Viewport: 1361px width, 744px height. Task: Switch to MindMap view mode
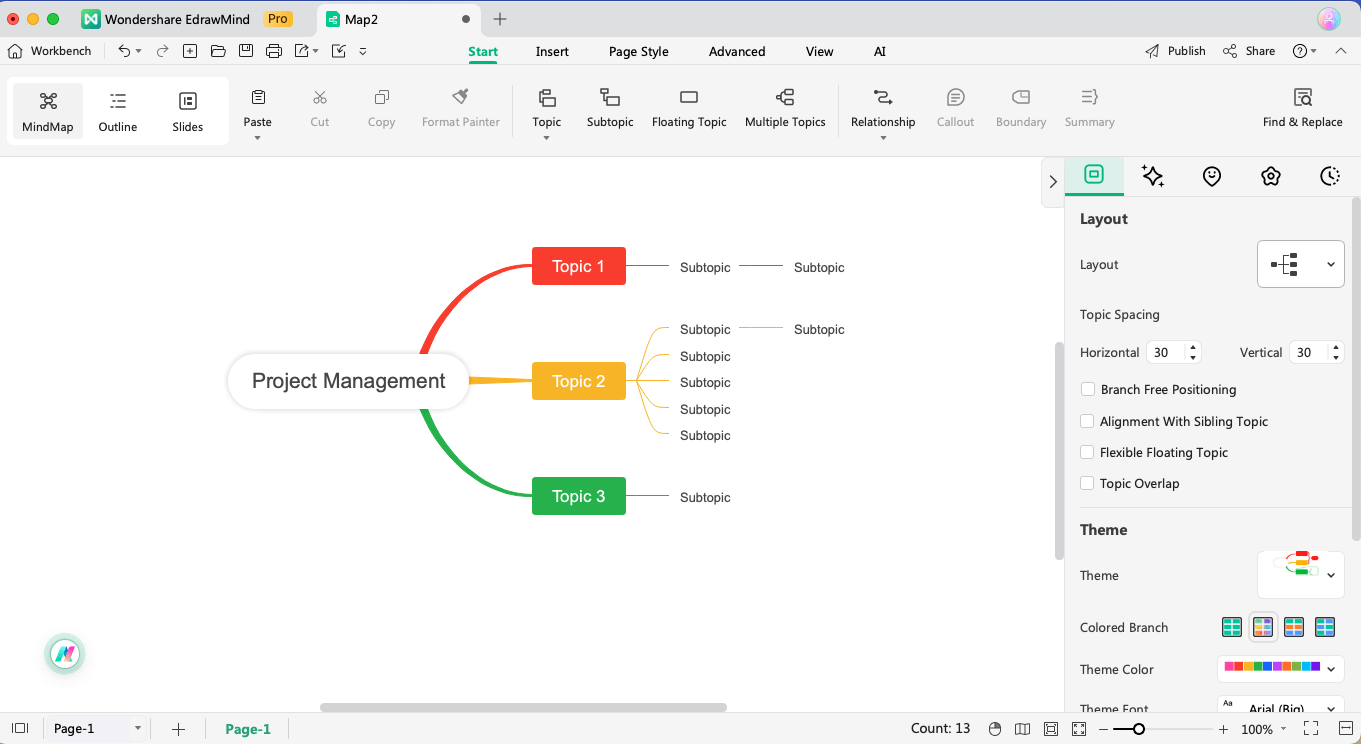[x=48, y=111]
